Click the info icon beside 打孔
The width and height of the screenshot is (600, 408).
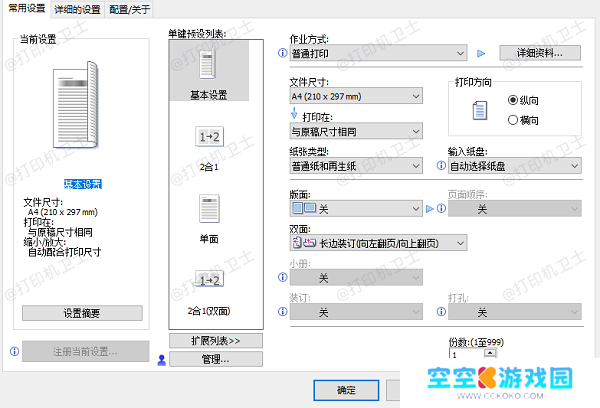441,312
